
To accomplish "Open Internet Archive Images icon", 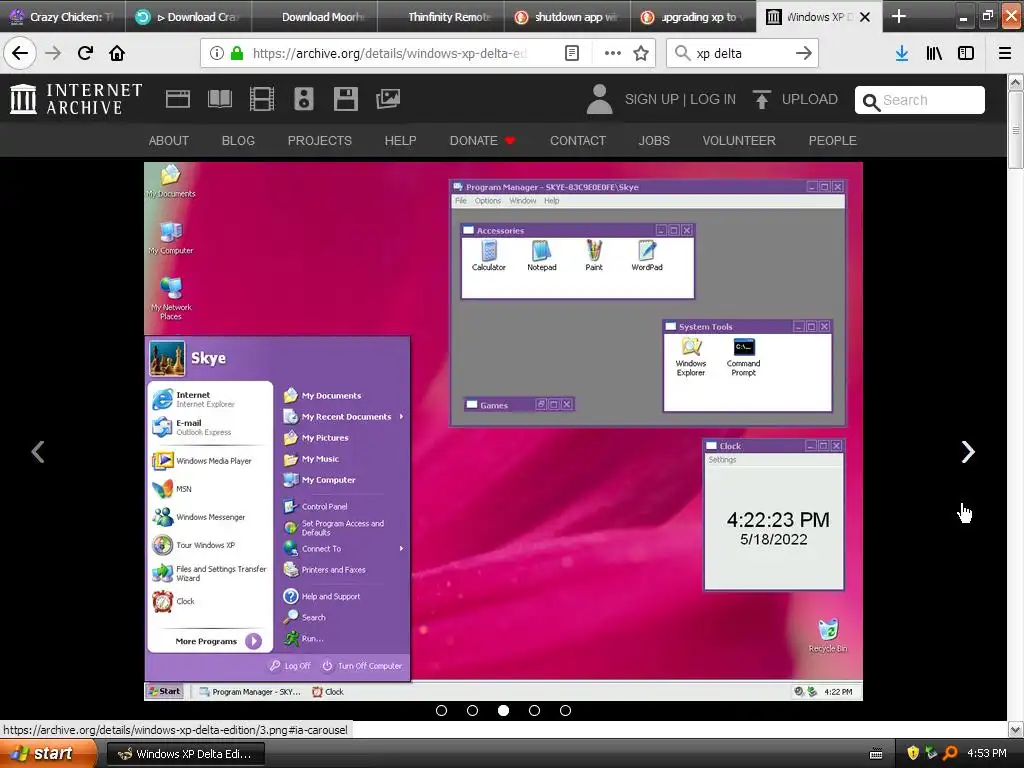I will [388, 99].
